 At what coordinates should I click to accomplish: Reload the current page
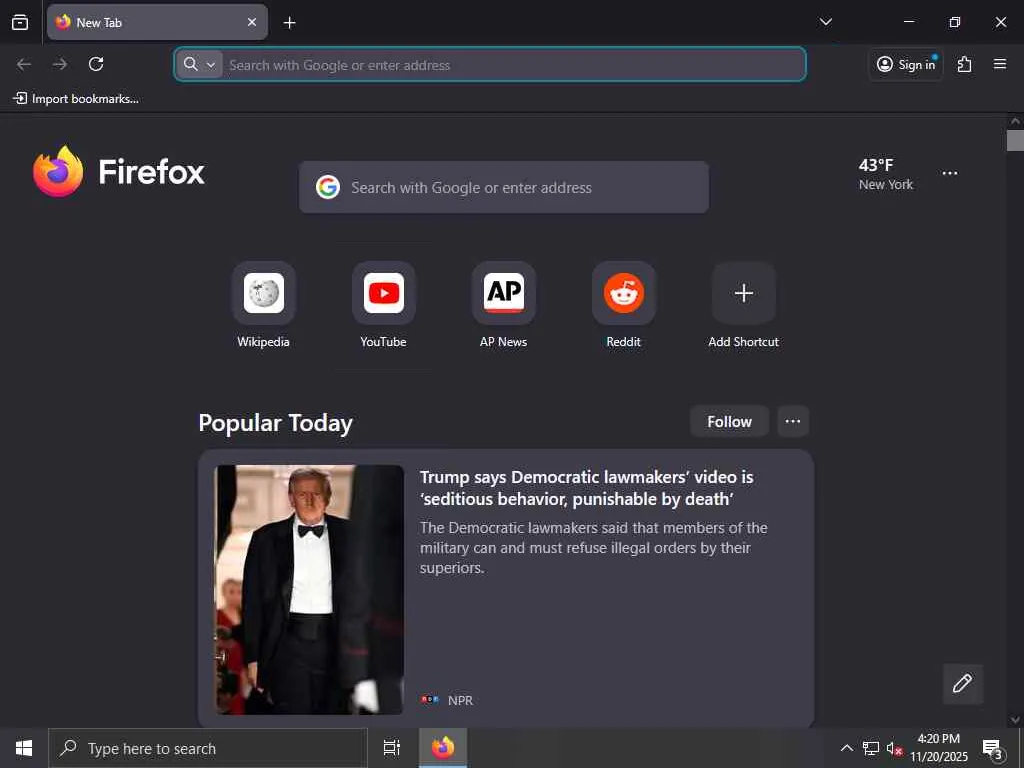[96, 64]
